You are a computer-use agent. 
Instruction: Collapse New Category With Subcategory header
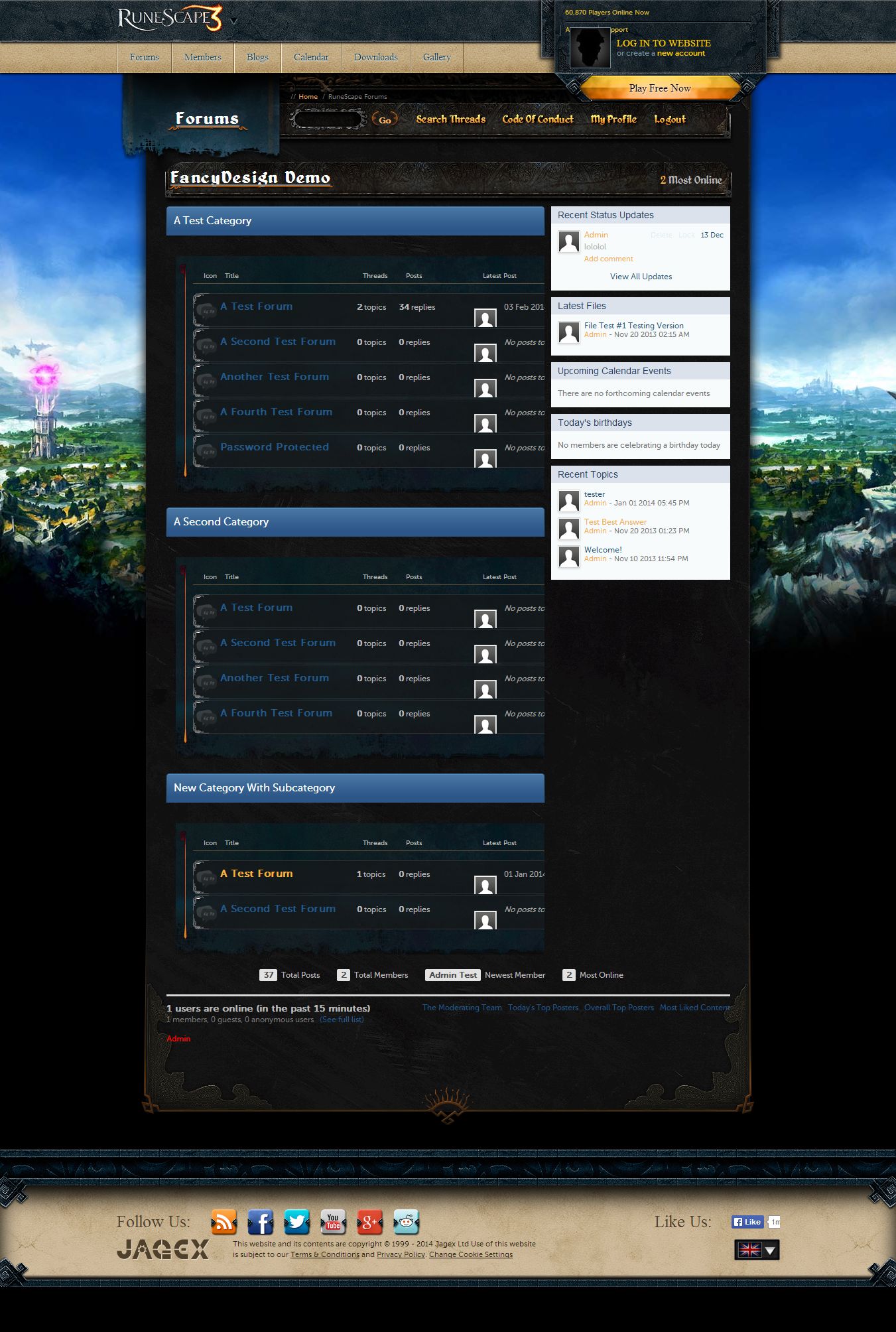(355, 788)
